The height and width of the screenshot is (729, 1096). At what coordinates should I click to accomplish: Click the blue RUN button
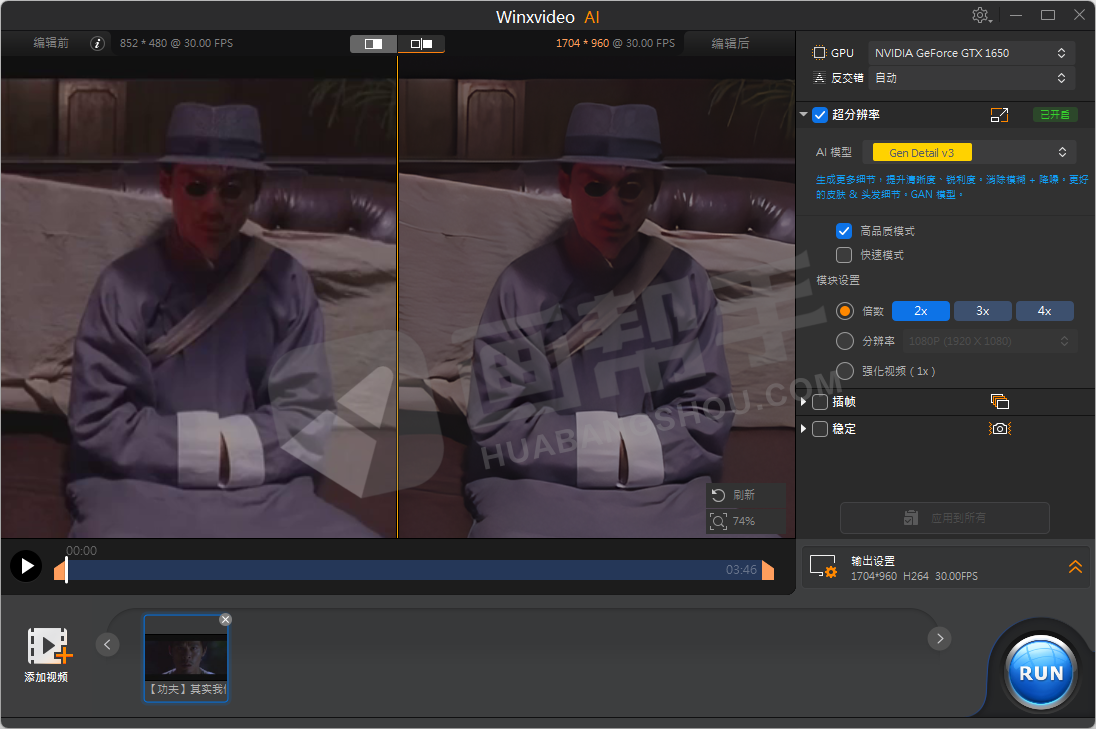click(1040, 672)
